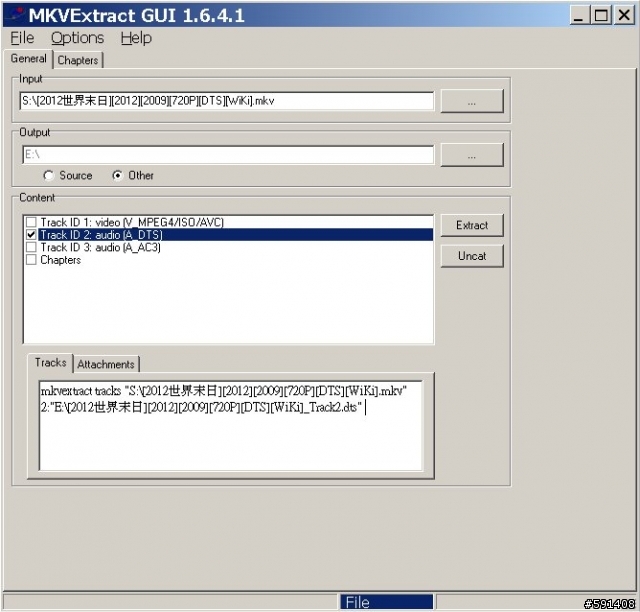
Task: Open the Options menu
Action: [x=78, y=38]
